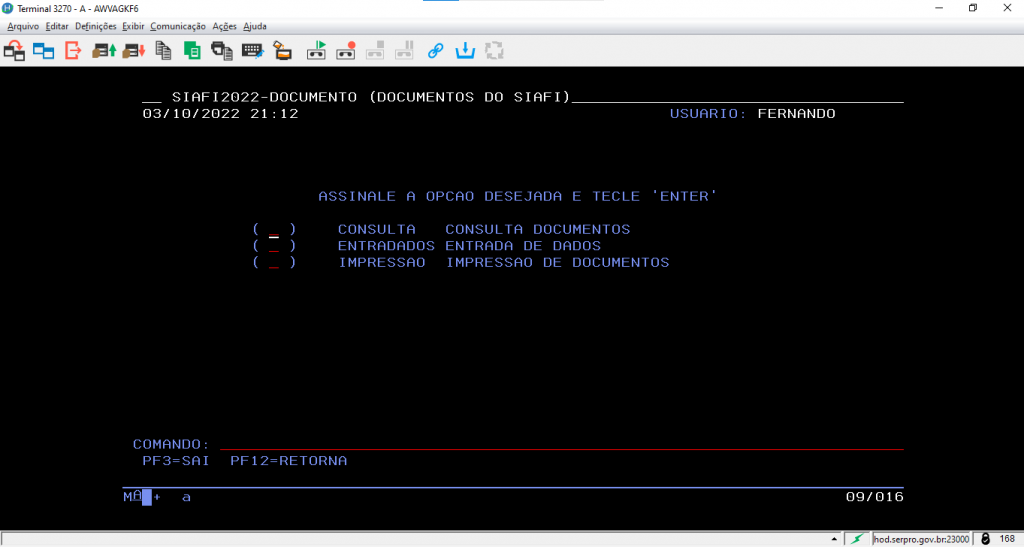This screenshot has height=547, width=1024.
Task: Click in the COMANDO input line
Action: tap(560, 444)
